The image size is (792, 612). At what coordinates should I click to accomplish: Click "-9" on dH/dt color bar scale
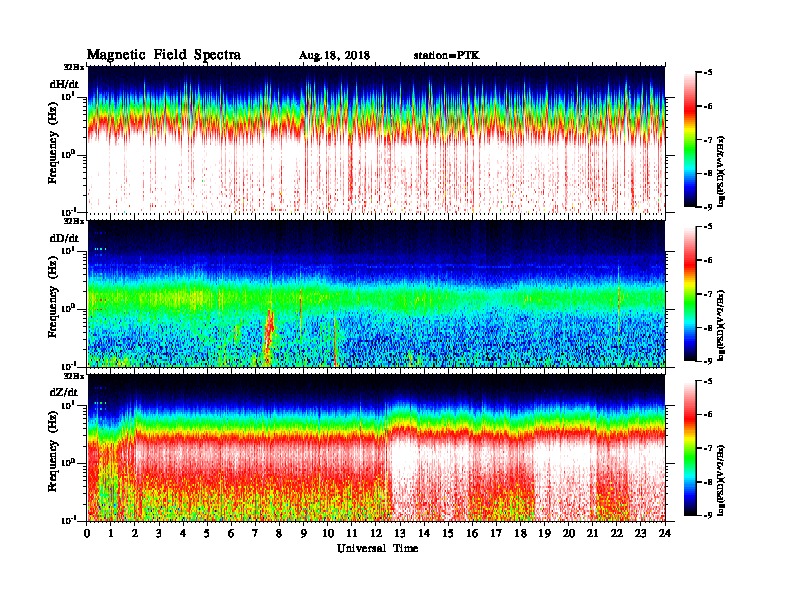pyautogui.click(x=708, y=207)
